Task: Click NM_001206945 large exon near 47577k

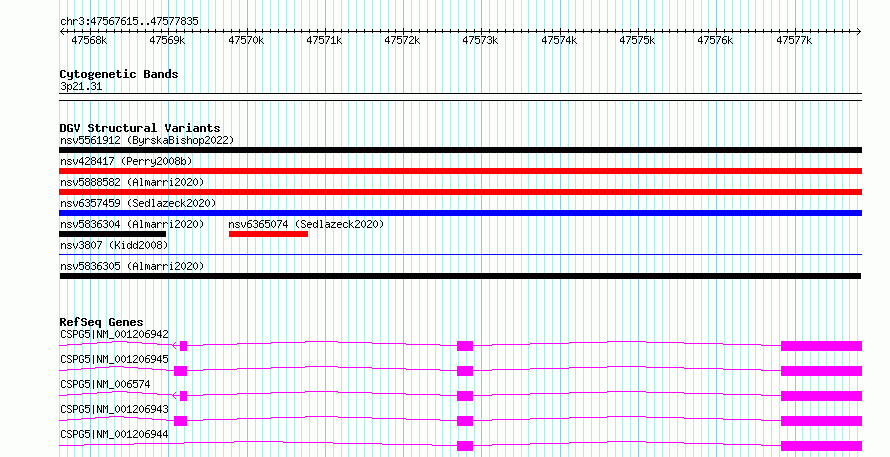Action: click(821, 371)
